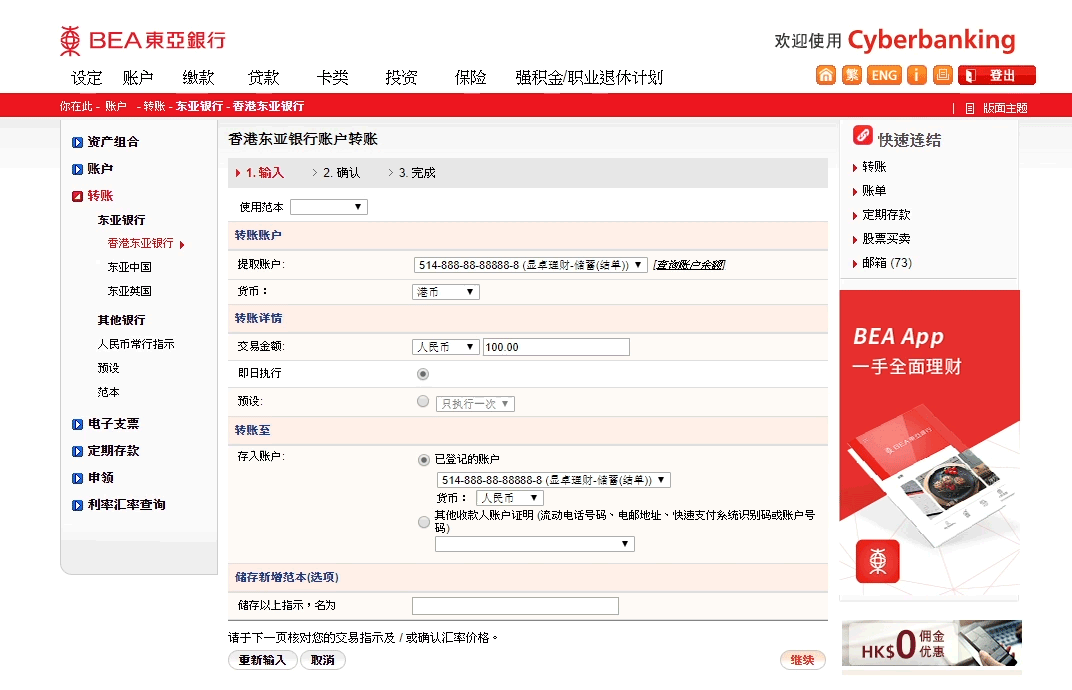Screen dimensions: 1072x690
Task: Open the 使用范本 template dropdown
Action: (329, 207)
